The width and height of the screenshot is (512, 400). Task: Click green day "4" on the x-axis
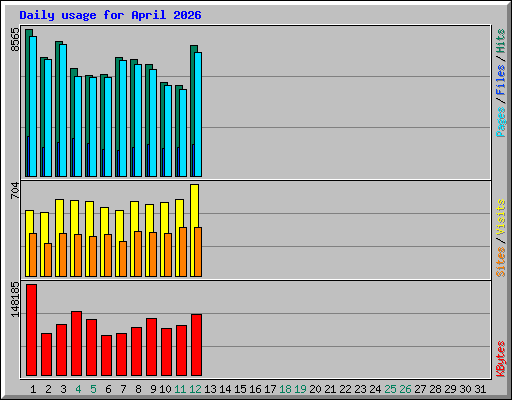pyautogui.click(x=78, y=389)
